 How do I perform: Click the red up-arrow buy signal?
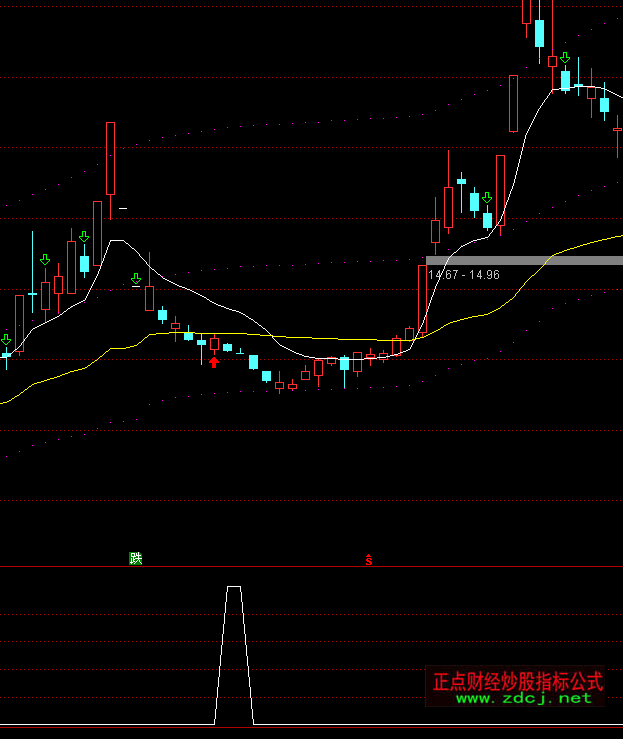[x=214, y=361]
